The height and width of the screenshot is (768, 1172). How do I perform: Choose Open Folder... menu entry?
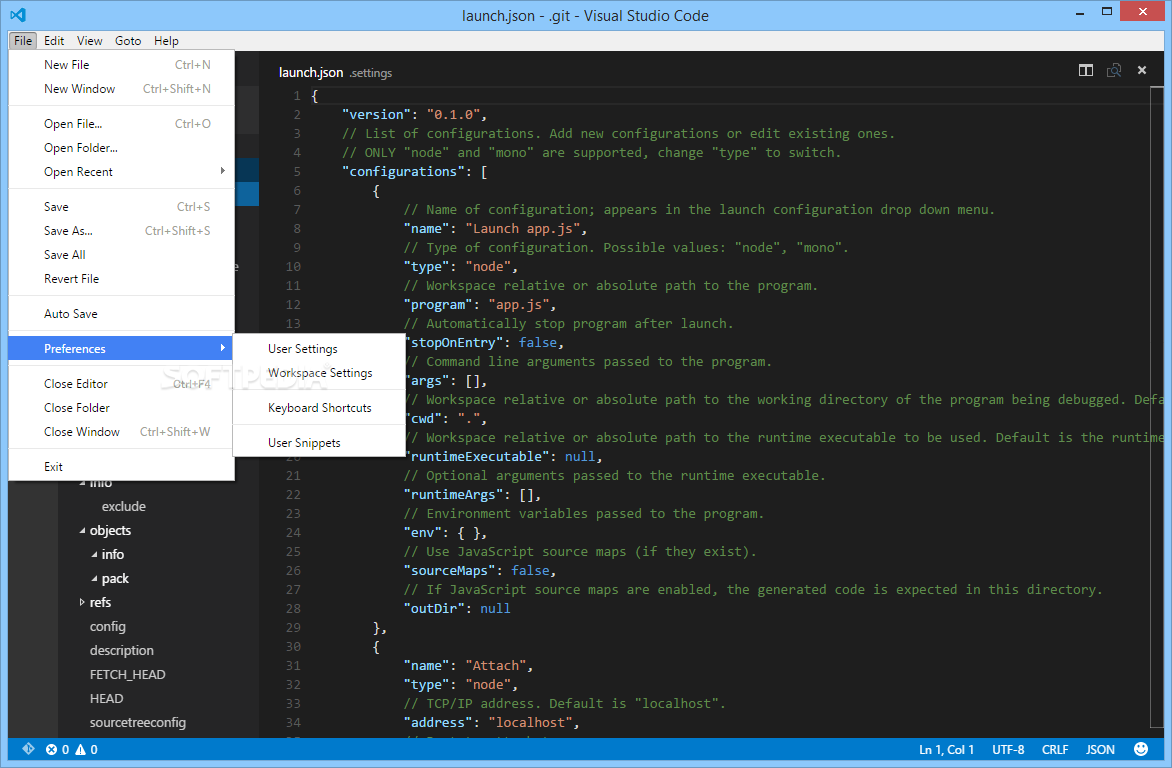click(x=122, y=148)
